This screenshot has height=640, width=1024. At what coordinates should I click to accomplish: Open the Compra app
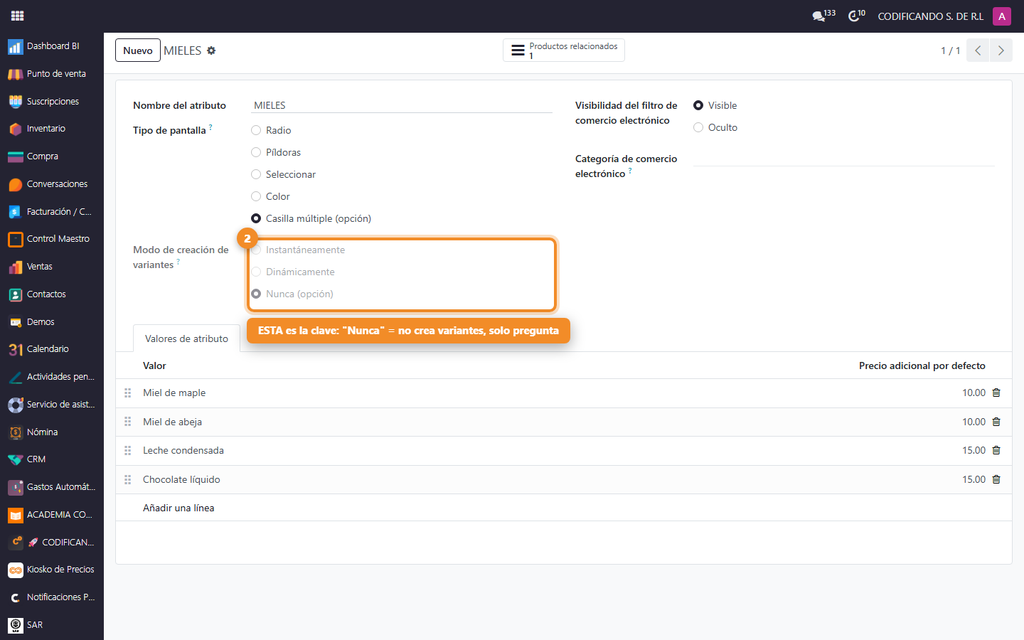52,156
